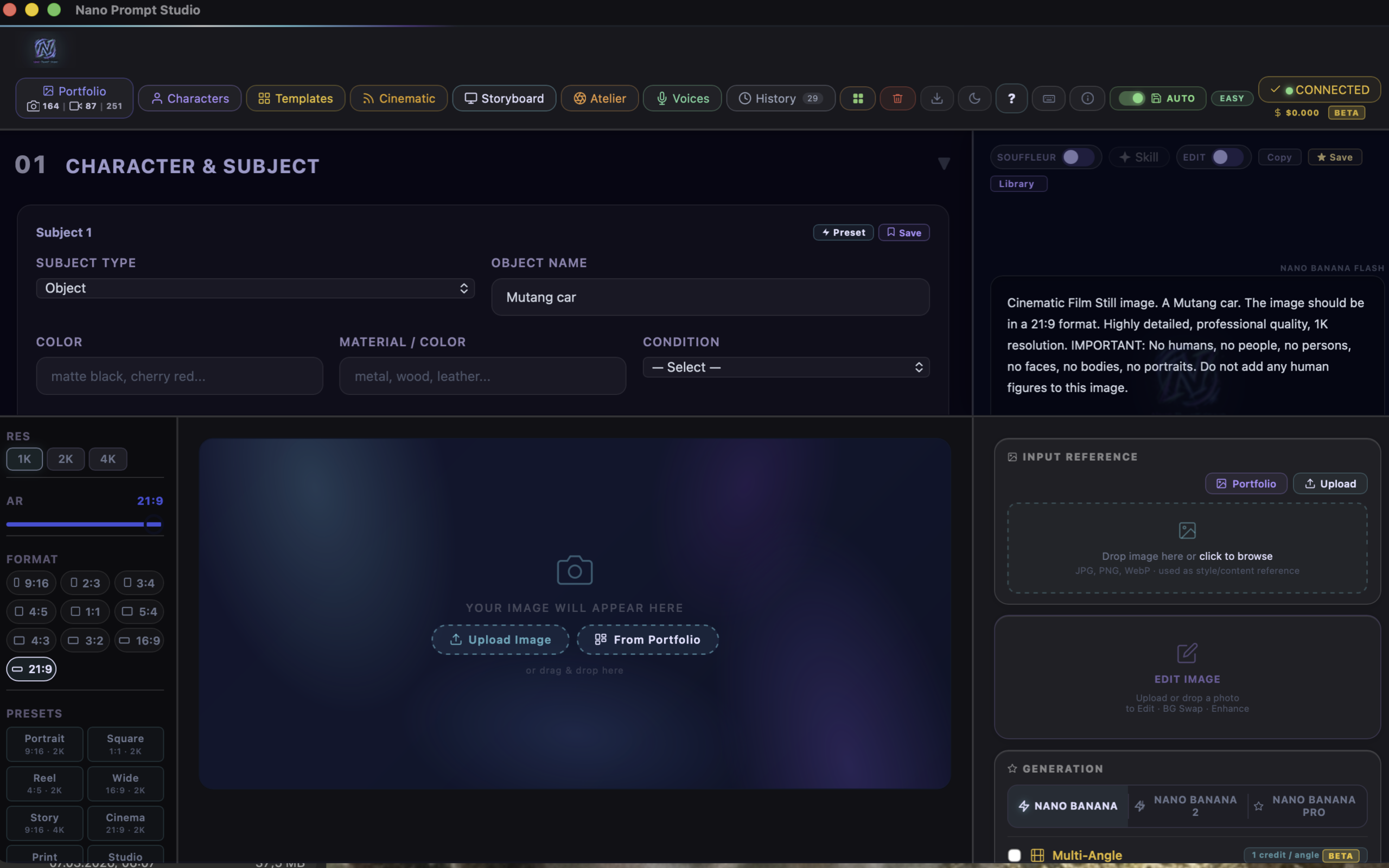This screenshot has height=868, width=1389.
Task: Check the Multi-Angle checkbox
Action: coord(1014,856)
